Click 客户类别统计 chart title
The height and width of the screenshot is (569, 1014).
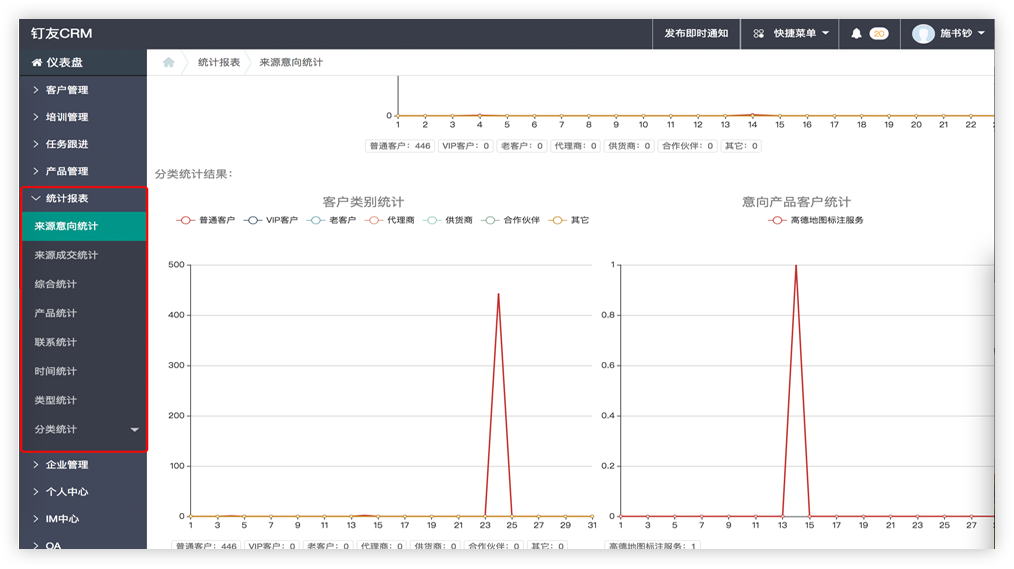click(363, 202)
